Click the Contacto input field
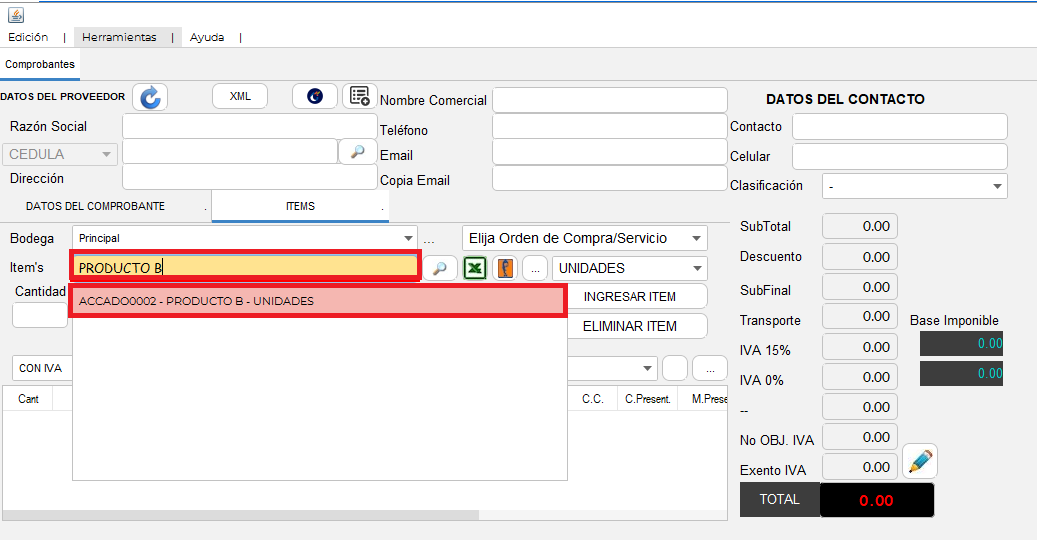 pyautogui.click(x=899, y=127)
